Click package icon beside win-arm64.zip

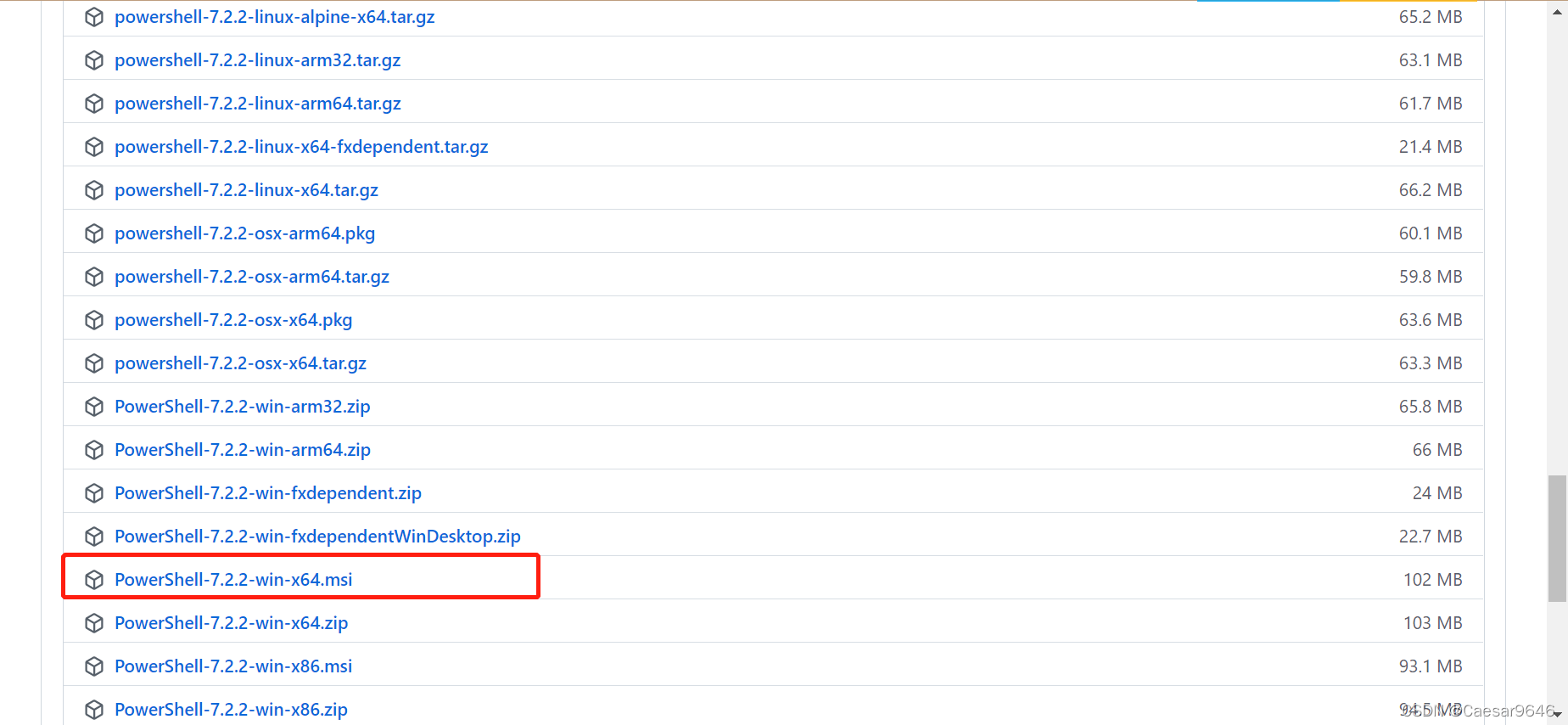(x=94, y=450)
